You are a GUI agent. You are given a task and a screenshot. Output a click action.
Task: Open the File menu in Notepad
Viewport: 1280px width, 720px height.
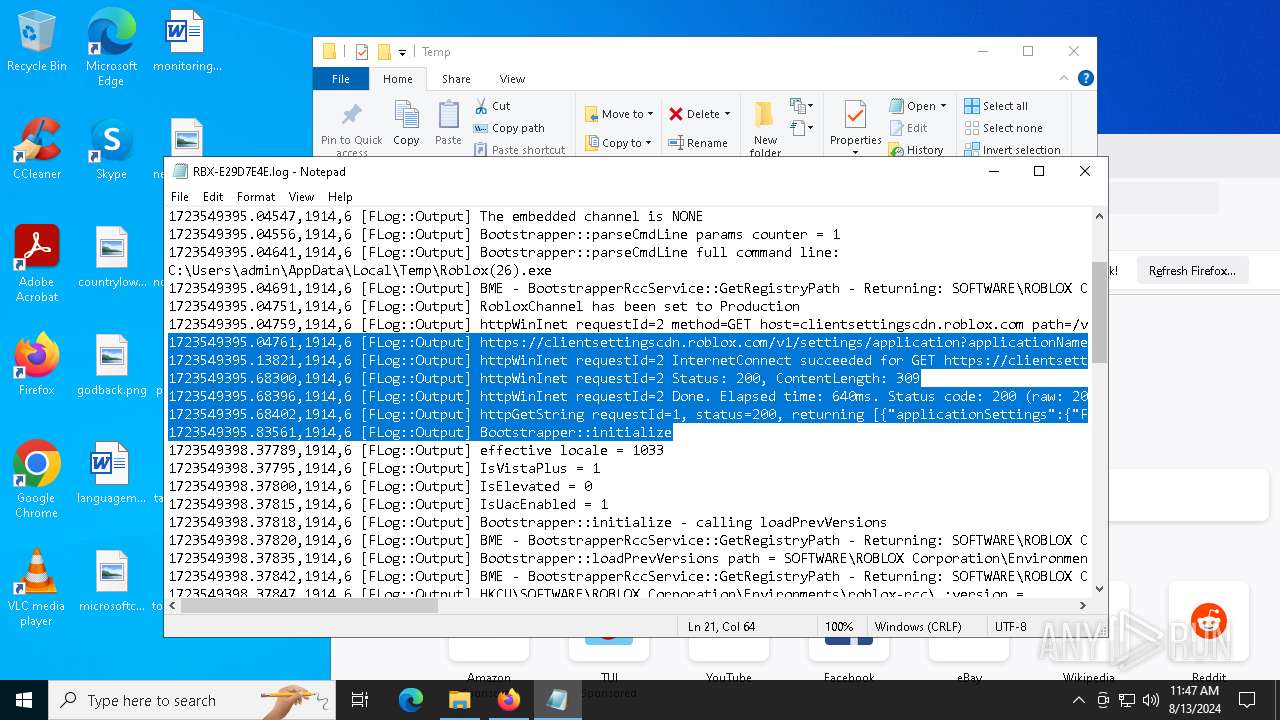(x=180, y=197)
